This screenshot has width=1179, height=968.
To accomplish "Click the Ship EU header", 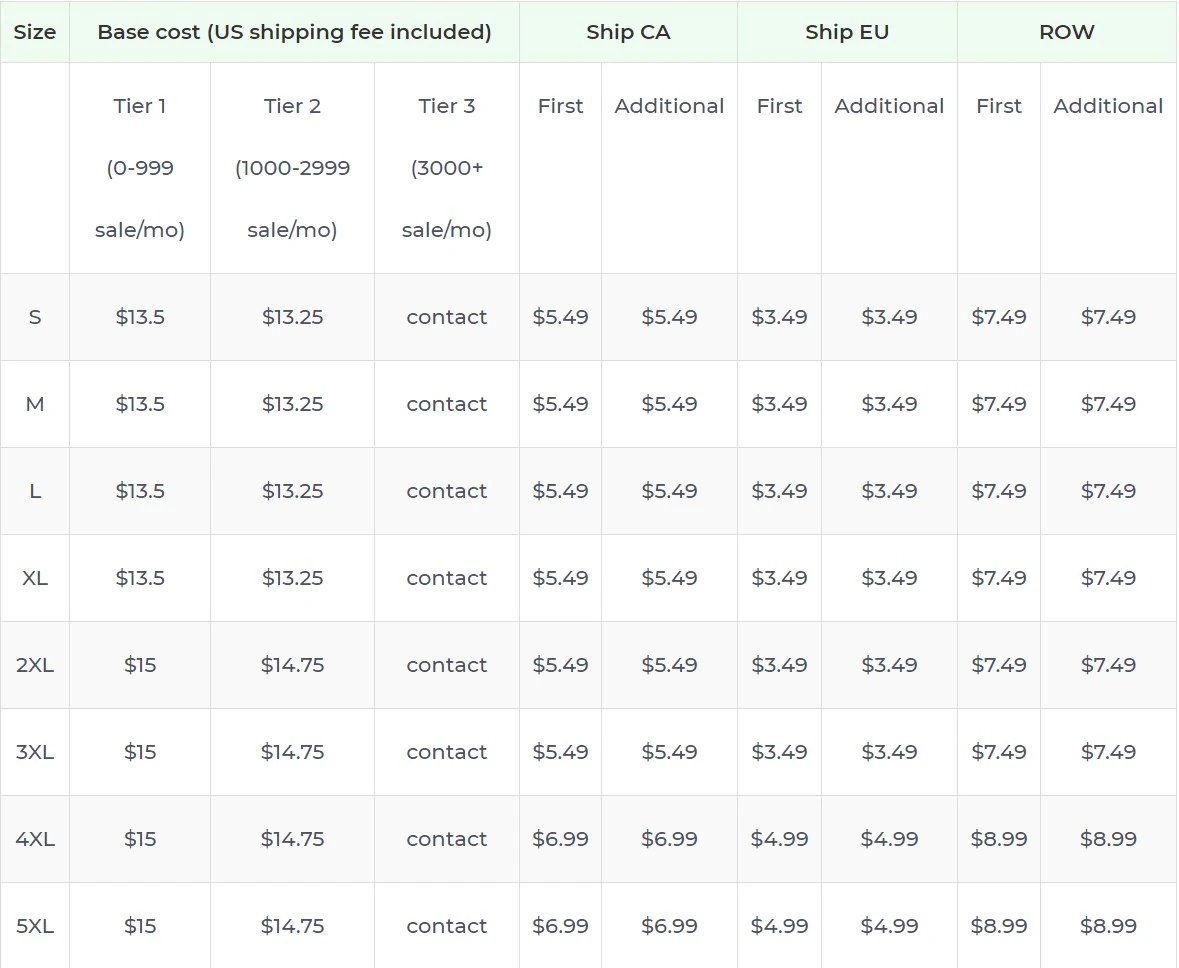I will (x=847, y=32).
